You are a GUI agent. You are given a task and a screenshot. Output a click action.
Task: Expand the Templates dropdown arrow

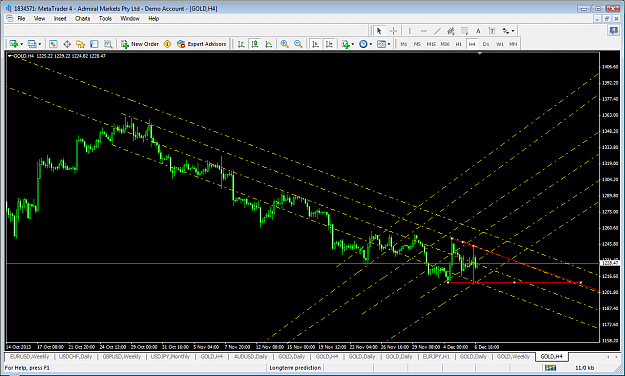click(x=389, y=44)
